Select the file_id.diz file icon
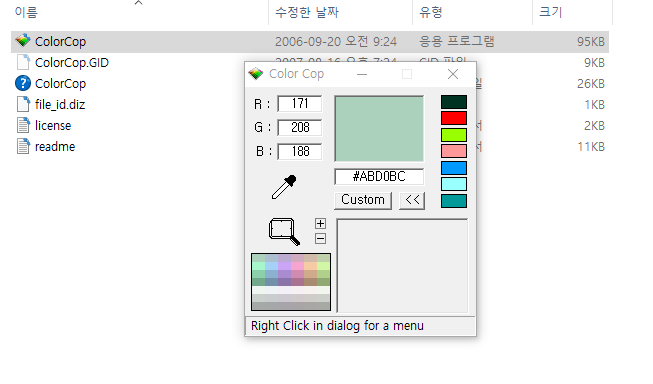The height and width of the screenshot is (384, 653). point(23,104)
